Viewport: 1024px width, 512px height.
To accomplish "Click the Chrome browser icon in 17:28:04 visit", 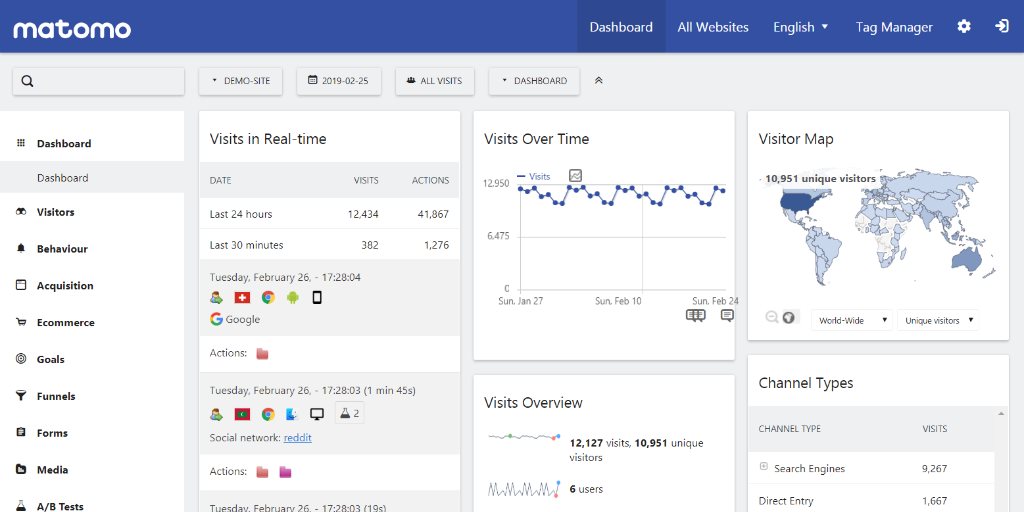I will (x=268, y=298).
